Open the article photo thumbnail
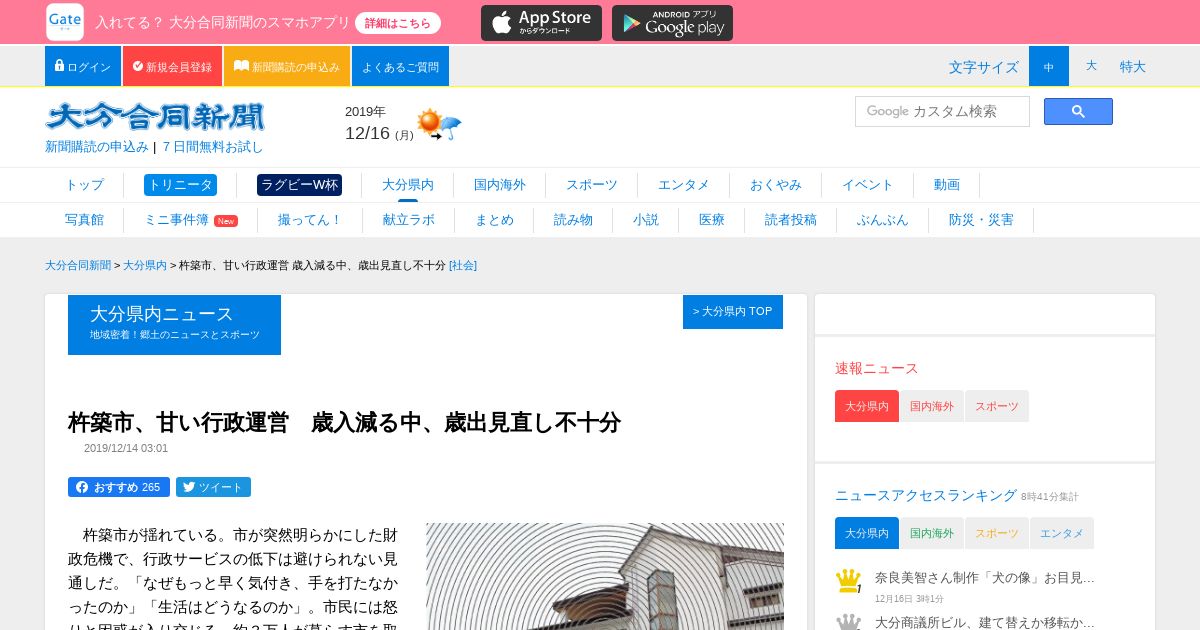The width and height of the screenshot is (1200, 630). (605, 576)
